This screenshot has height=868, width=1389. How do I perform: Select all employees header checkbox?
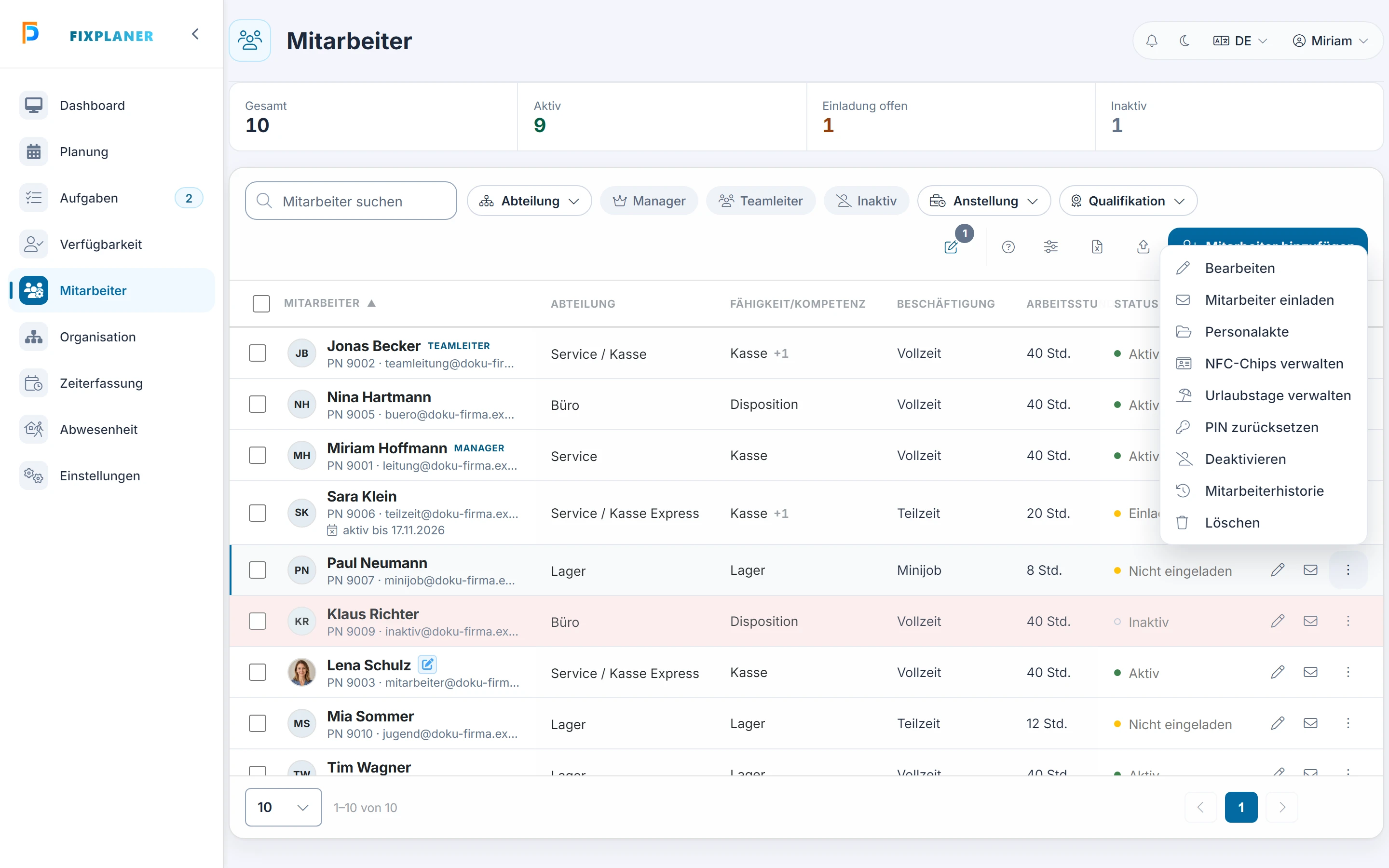261,304
